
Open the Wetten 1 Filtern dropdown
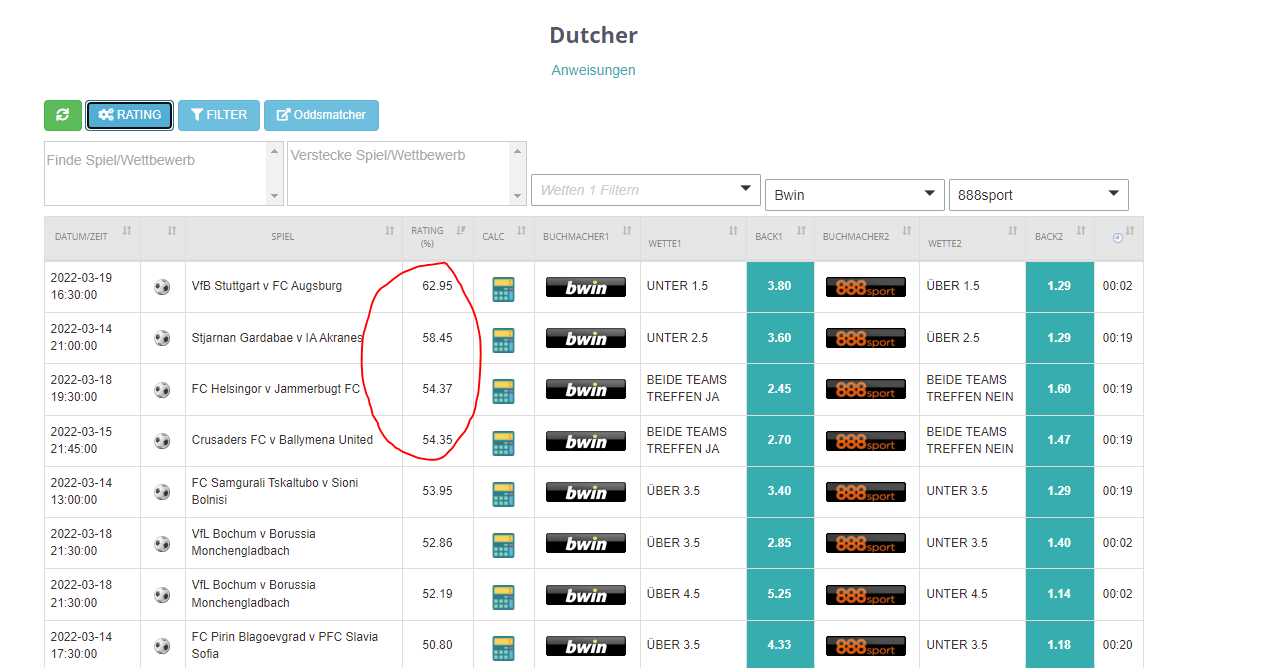pos(646,190)
